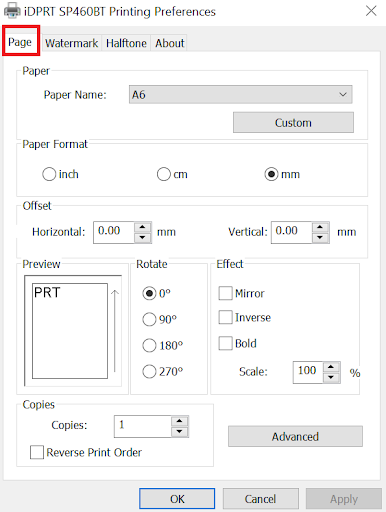
Task: Open the Advanced settings button
Action: [295, 436]
